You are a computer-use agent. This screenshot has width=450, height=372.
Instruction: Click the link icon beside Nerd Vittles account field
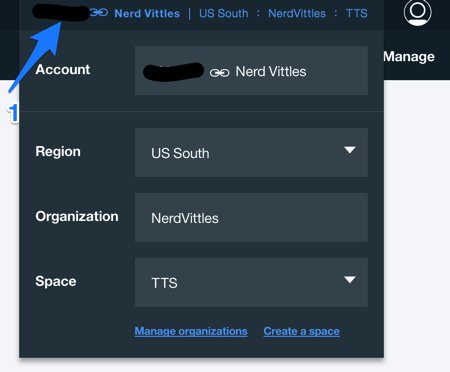[x=219, y=72]
